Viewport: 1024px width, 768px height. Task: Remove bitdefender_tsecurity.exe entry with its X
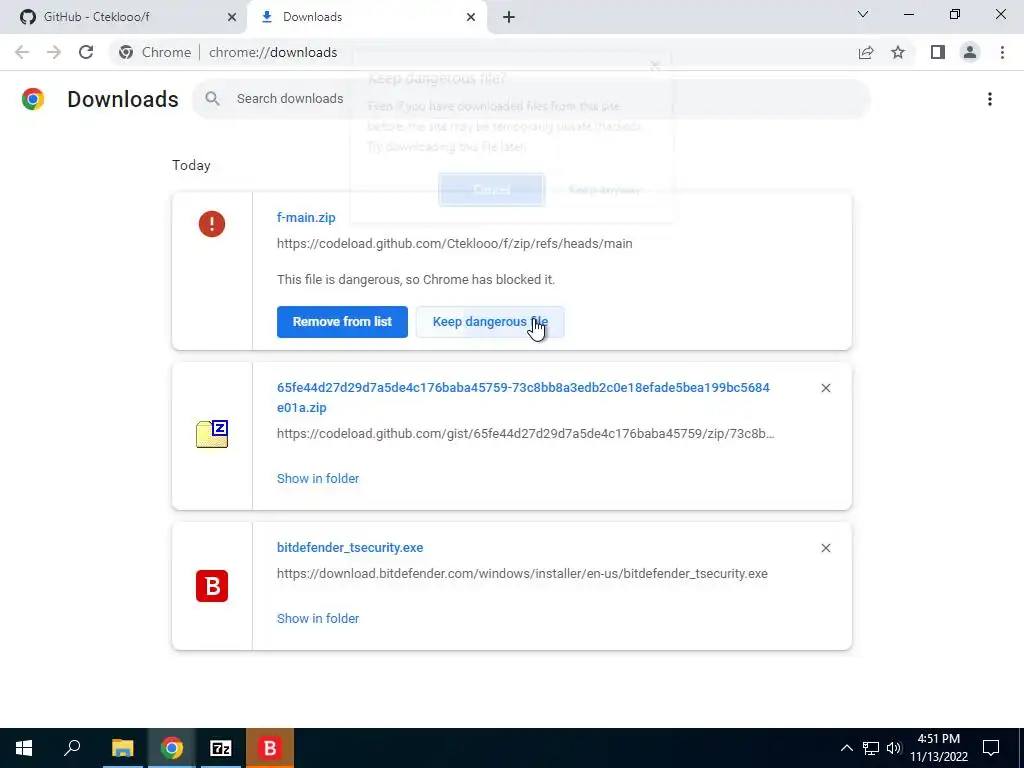pyautogui.click(x=825, y=548)
